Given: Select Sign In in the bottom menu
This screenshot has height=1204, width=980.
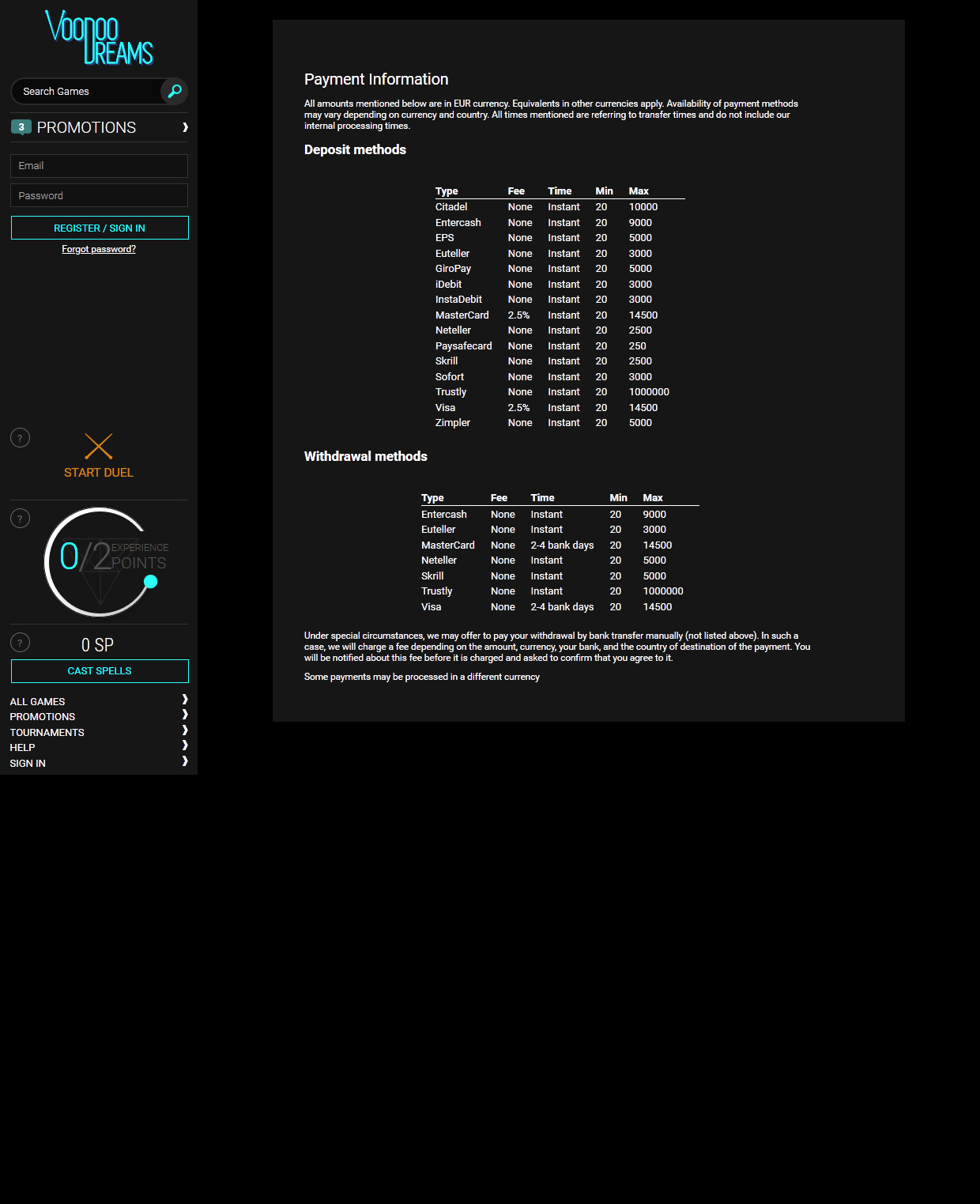Looking at the screenshot, I should [x=28, y=763].
